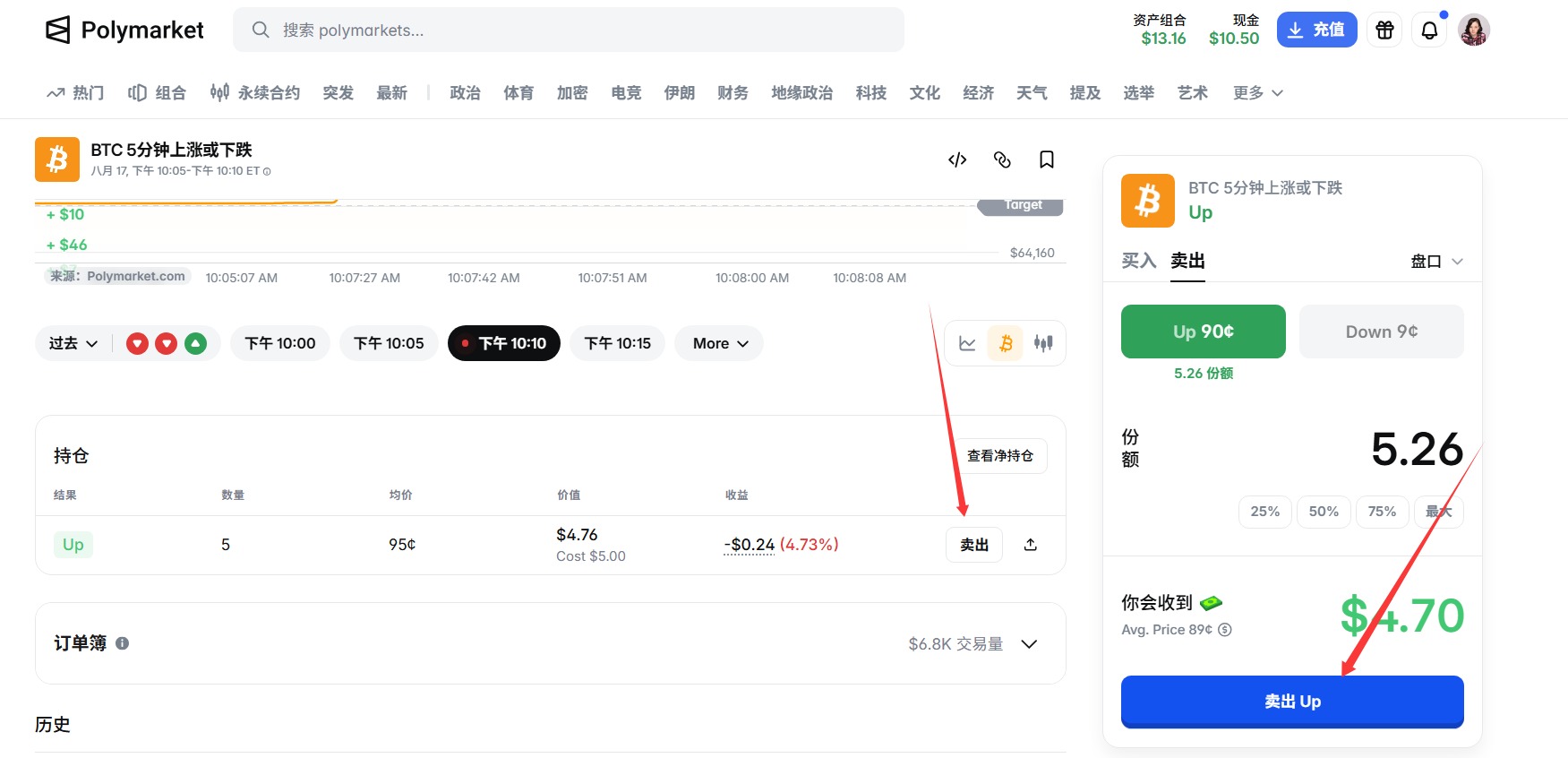
Task: Click the green up past-result dot
Action: pyautogui.click(x=196, y=343)
